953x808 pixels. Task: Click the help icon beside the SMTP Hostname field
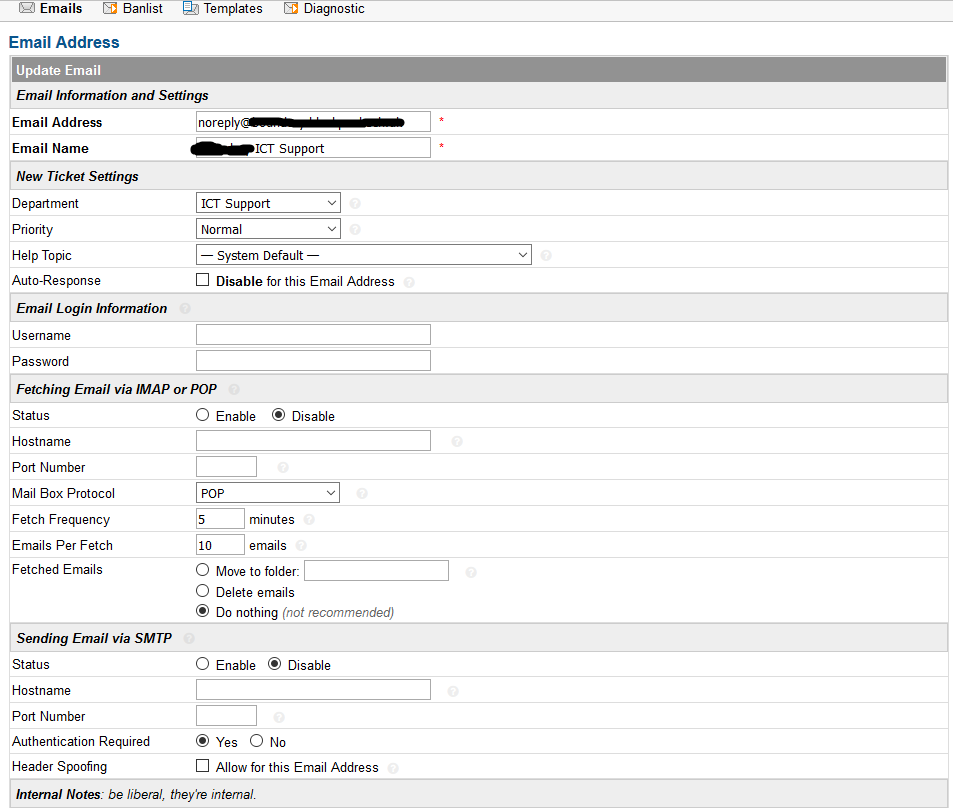tap(452, 690)
